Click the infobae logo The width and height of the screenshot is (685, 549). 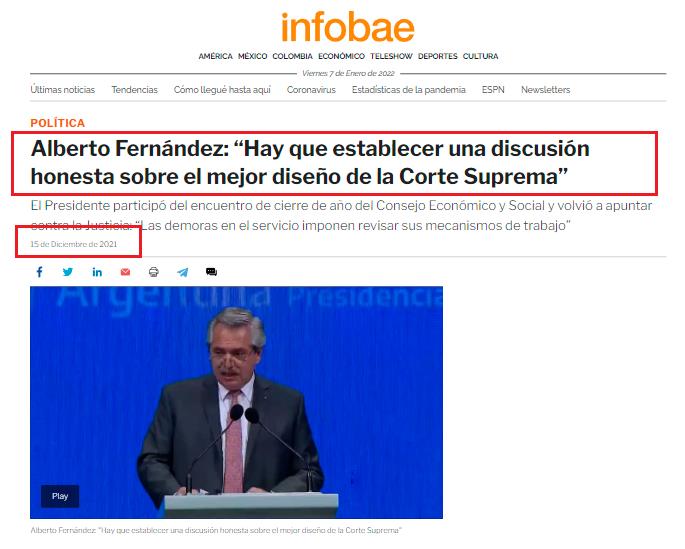(347, 27)
